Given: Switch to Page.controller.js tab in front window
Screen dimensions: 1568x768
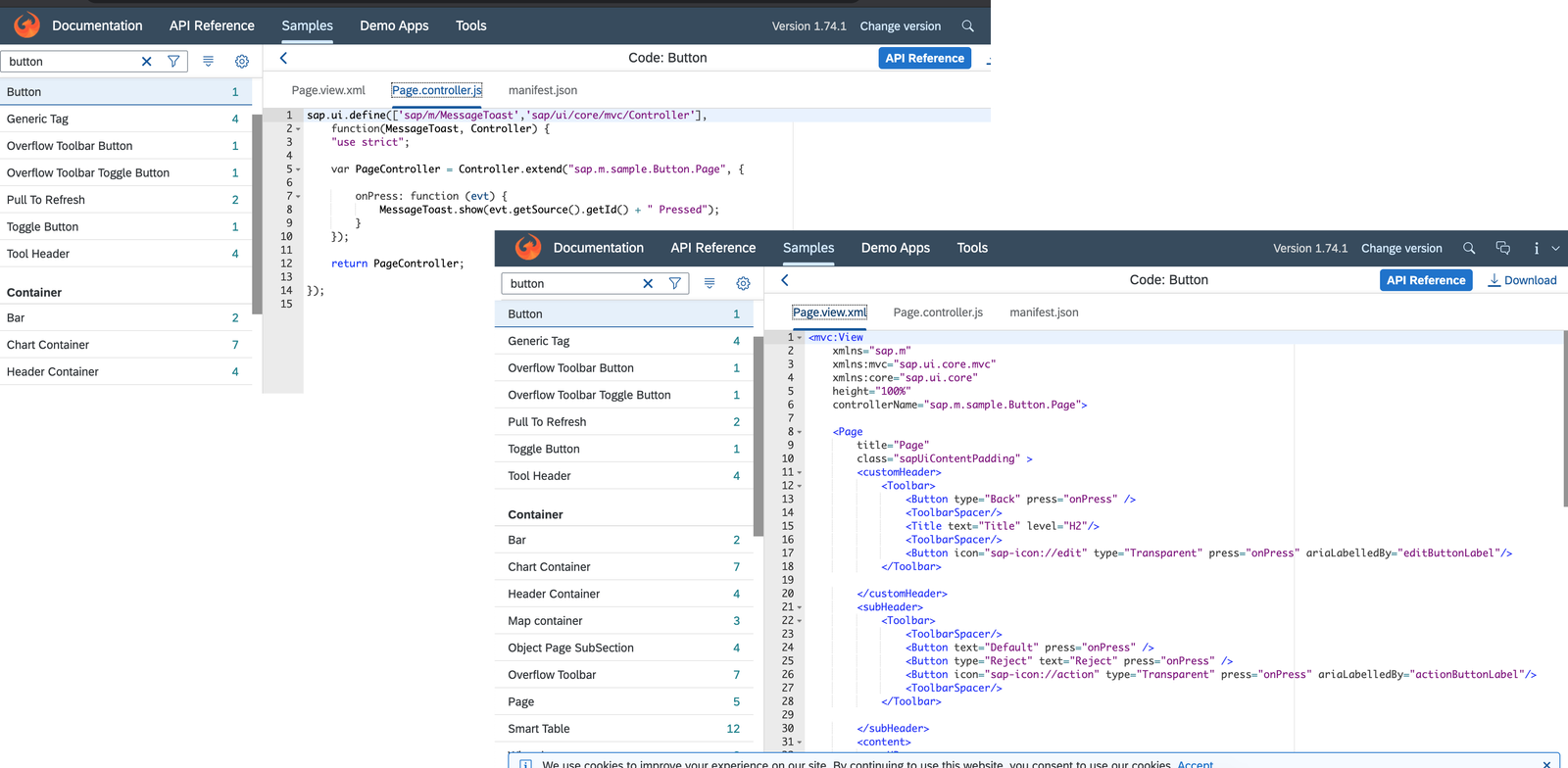Looking at the screenshot, I should click(938, 312).
